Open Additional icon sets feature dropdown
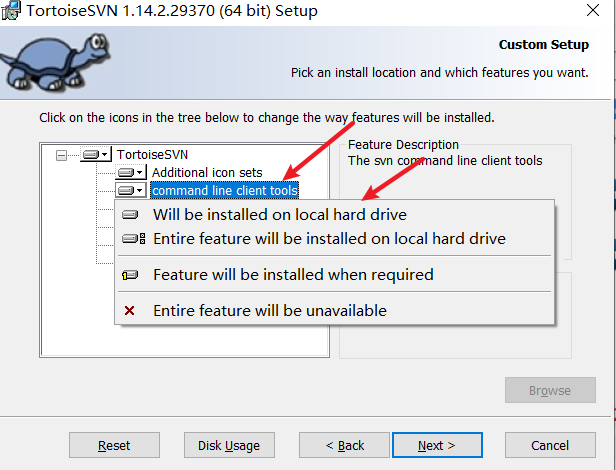616x470 pixels. point(131,172)
